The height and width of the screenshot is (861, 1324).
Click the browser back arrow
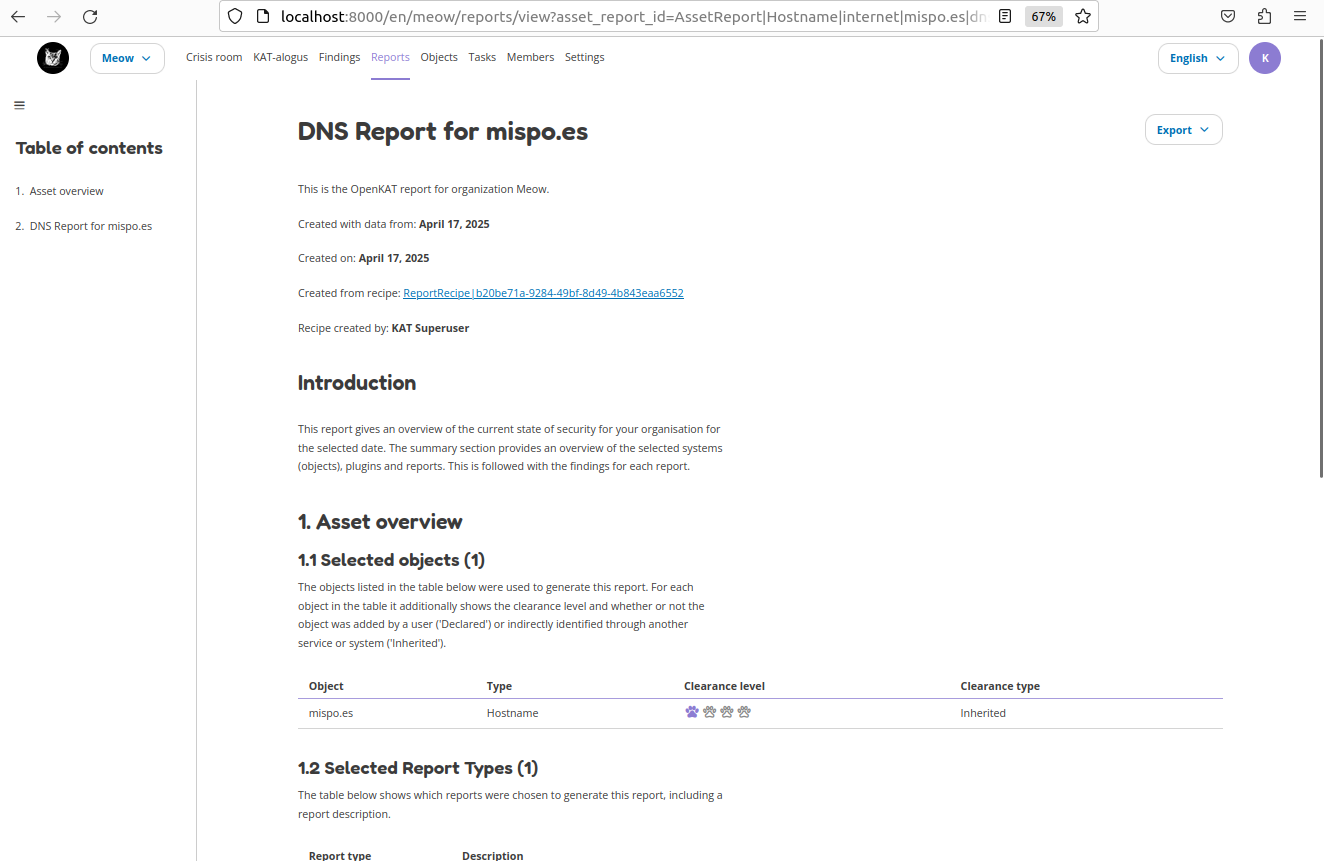(18, 16)
